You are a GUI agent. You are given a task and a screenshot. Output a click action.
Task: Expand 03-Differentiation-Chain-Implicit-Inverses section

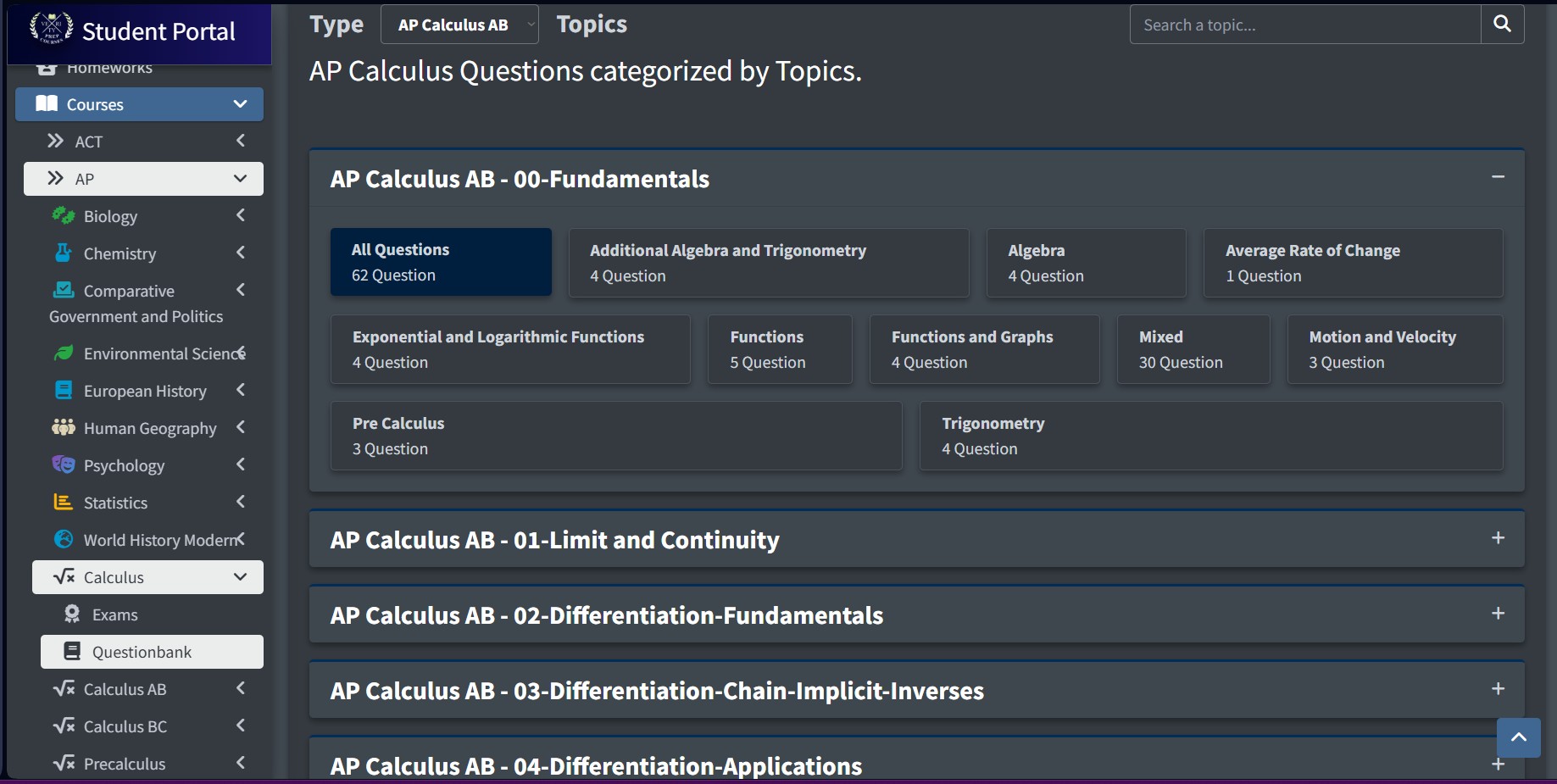click(x=1498, y=689)
